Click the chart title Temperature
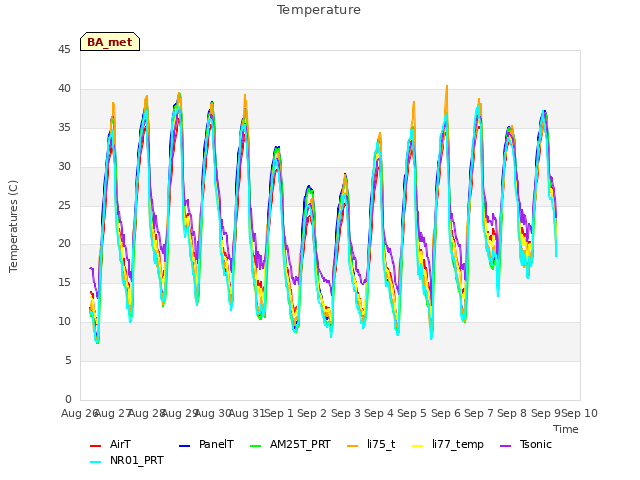Screen dimensions: 640x480 tap(319, 10)
